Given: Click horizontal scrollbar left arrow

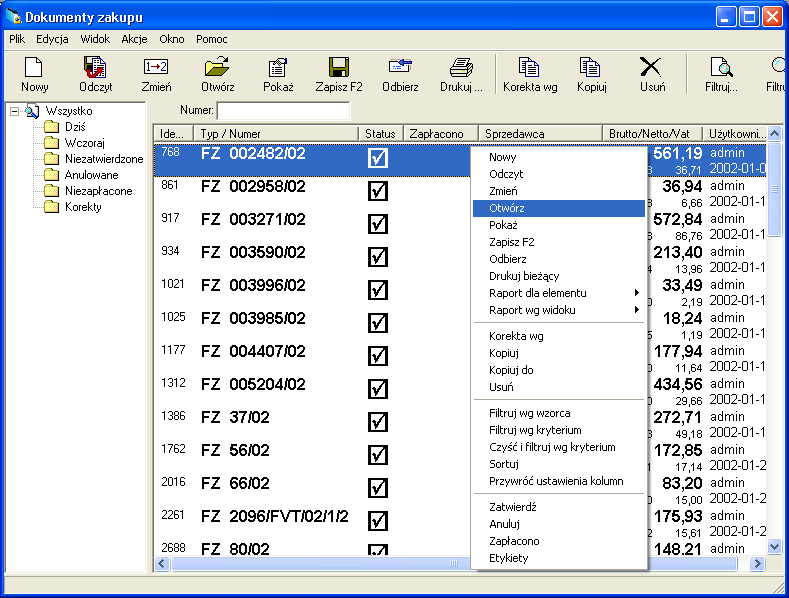Looking at the screenshot, I should [162, 564].
